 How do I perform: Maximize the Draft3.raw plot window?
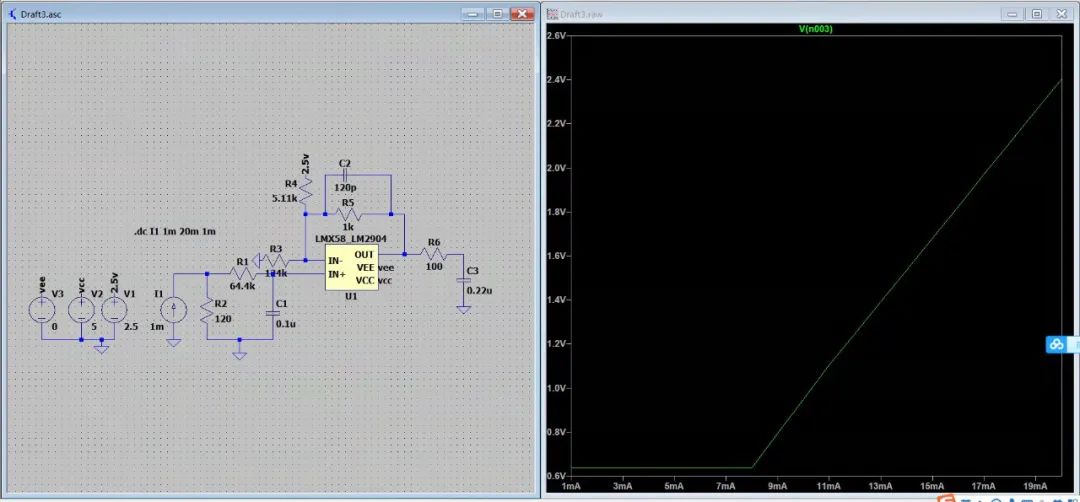pos(1036,13)
